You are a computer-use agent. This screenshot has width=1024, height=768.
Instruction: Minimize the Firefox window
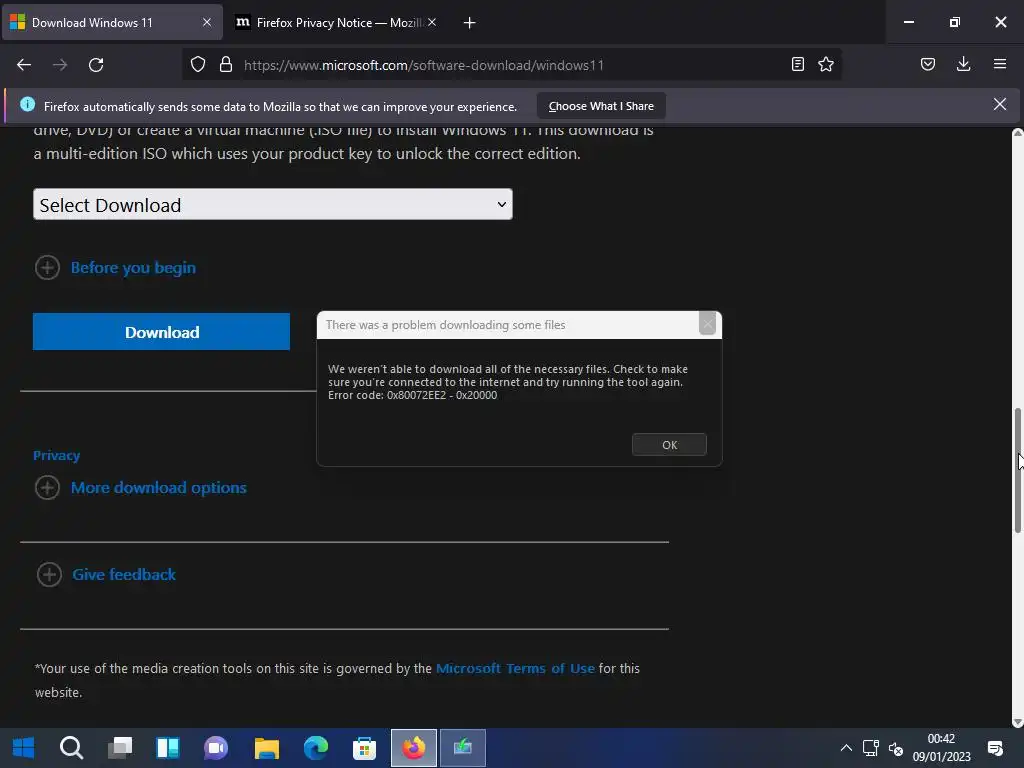click(908, 22)
